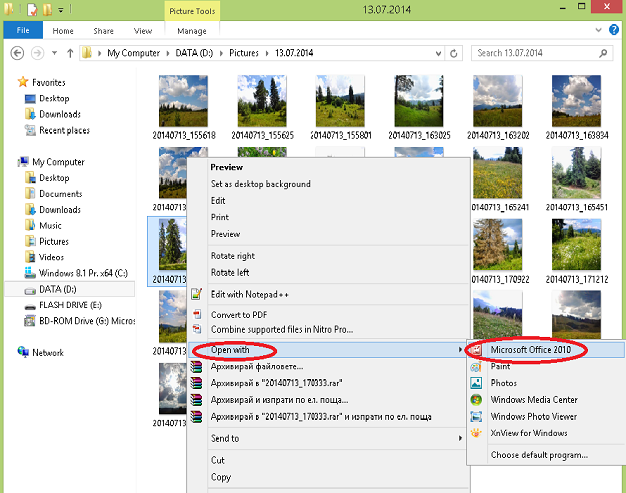
Task: Open the Manage ribbon tab
Action: pyautogui.click(x=192, y=31)
